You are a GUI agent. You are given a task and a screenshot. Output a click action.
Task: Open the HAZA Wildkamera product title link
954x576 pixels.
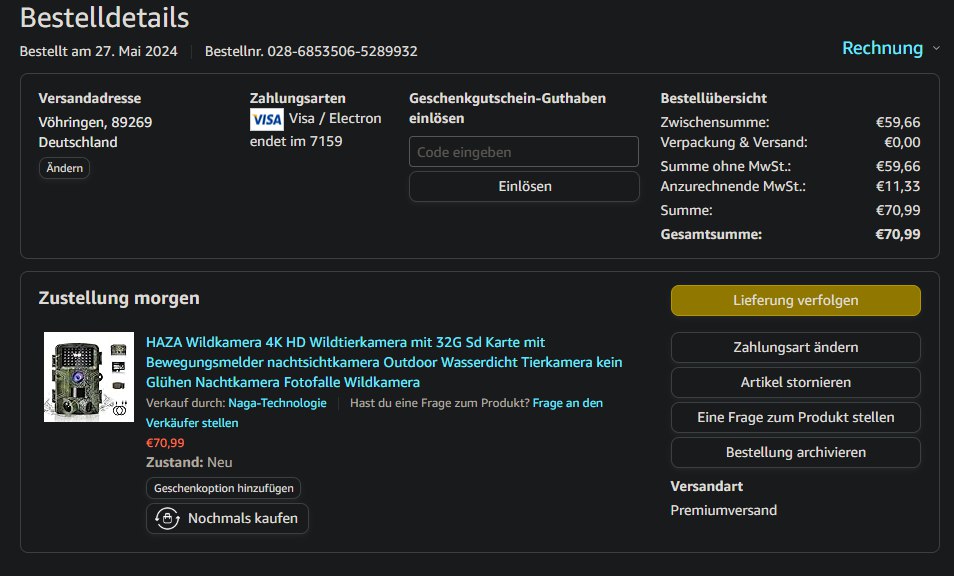tap(384, 362)
